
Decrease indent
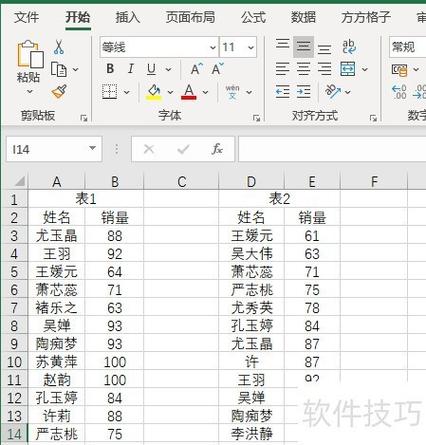(282, 91)
